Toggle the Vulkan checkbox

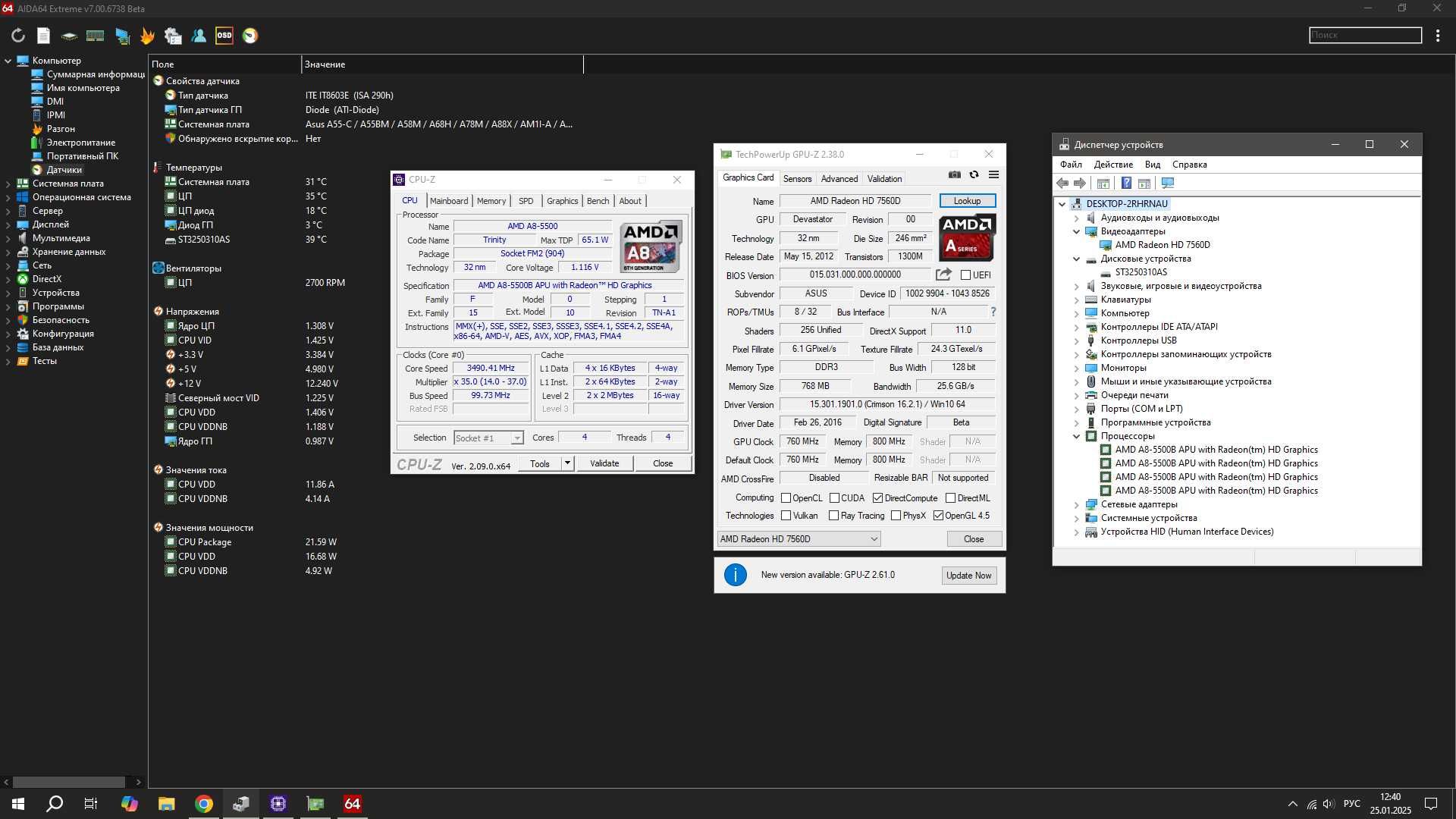coord(786,516)
